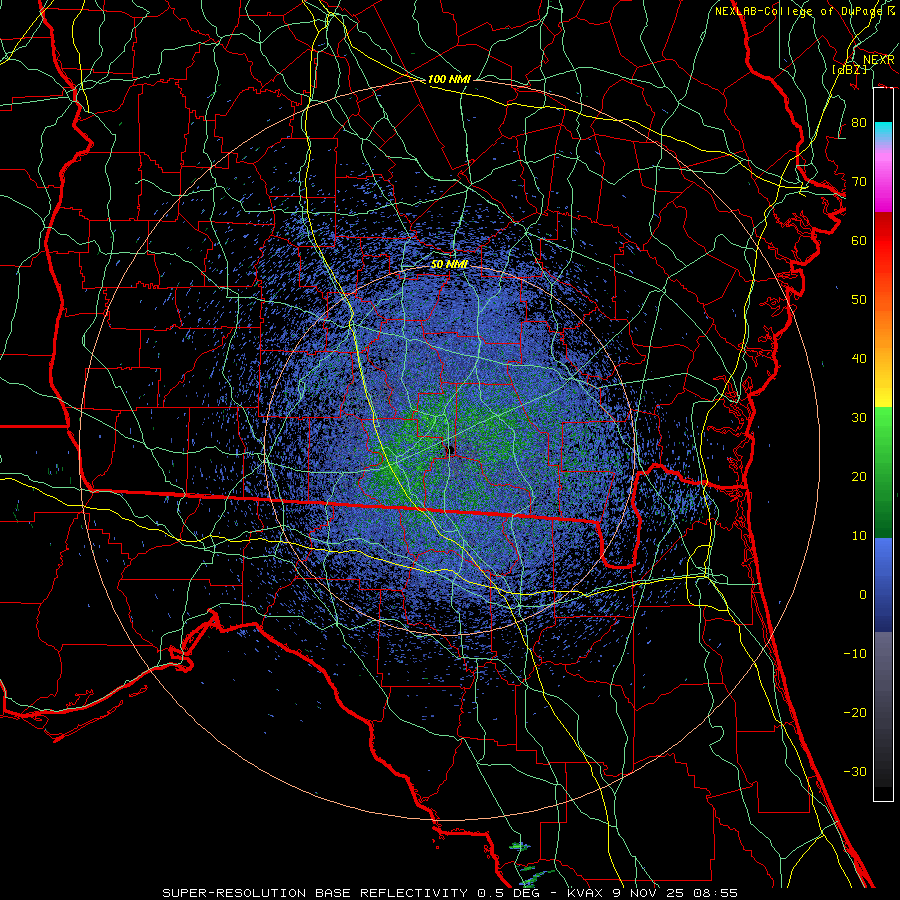Click the "30" value on the dBZ scale
Image resolution: width=900 pixels, height=900 pixels.
point(859,418)
